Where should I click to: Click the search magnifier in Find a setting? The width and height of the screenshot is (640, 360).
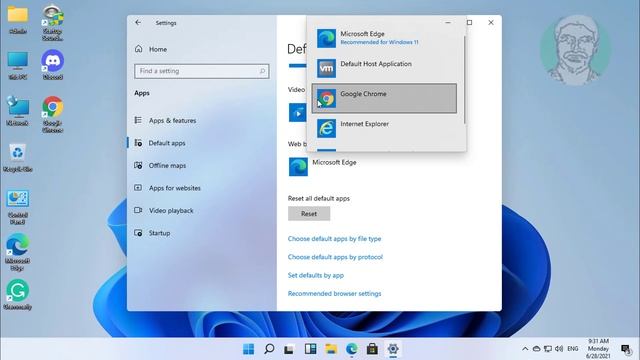point(262,71)
